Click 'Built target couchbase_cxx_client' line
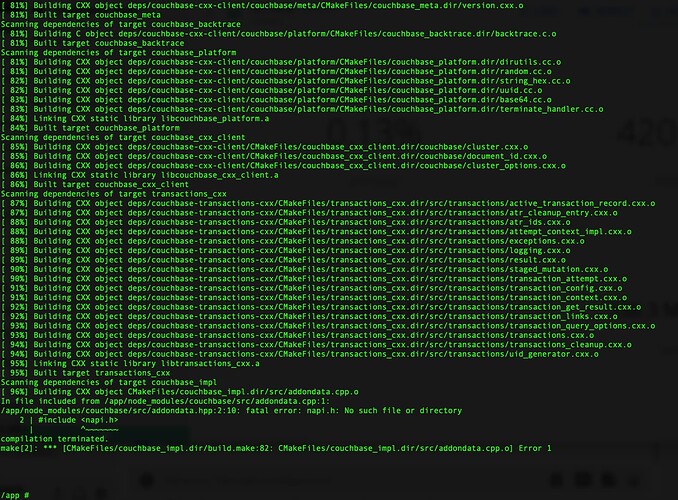Image resolution: width=678 pixels, height=500 pixels. pyautogui.click(x=95, y=184)
